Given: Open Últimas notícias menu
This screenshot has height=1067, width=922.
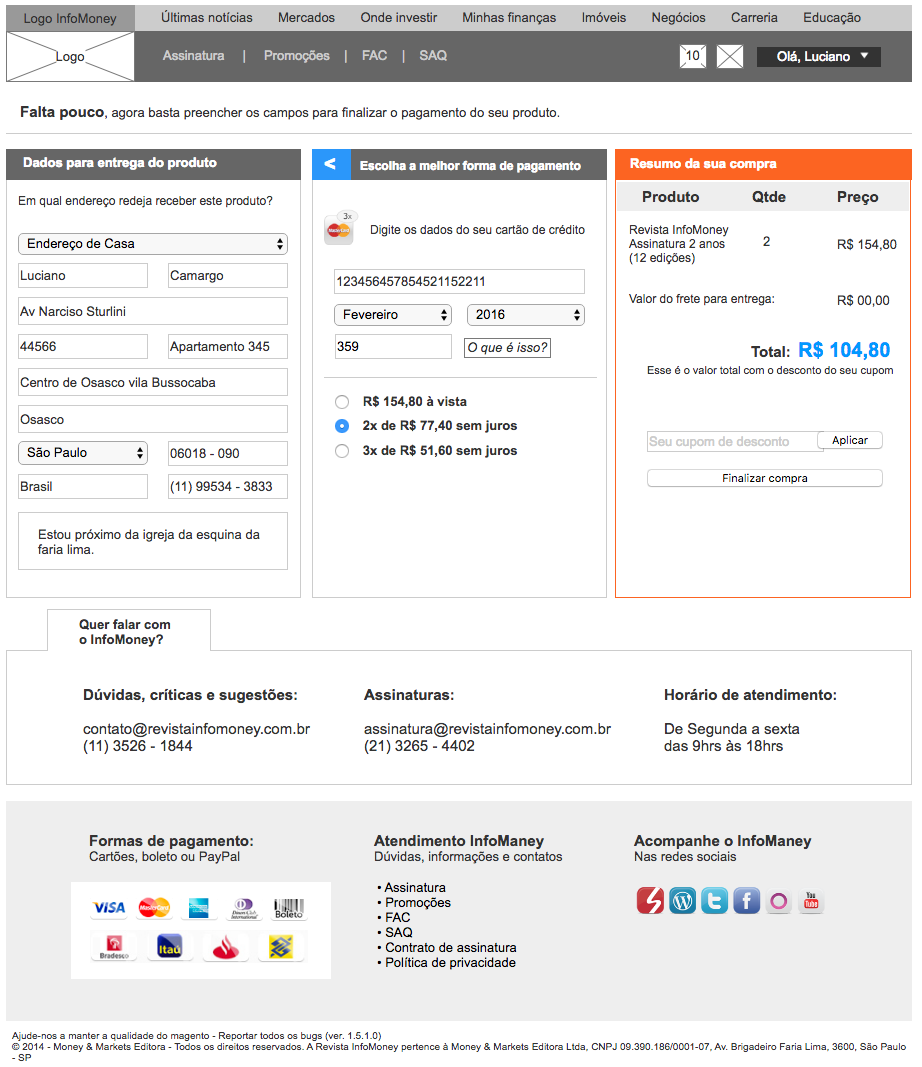Looking at the screenshot, I should pos(207,18).
